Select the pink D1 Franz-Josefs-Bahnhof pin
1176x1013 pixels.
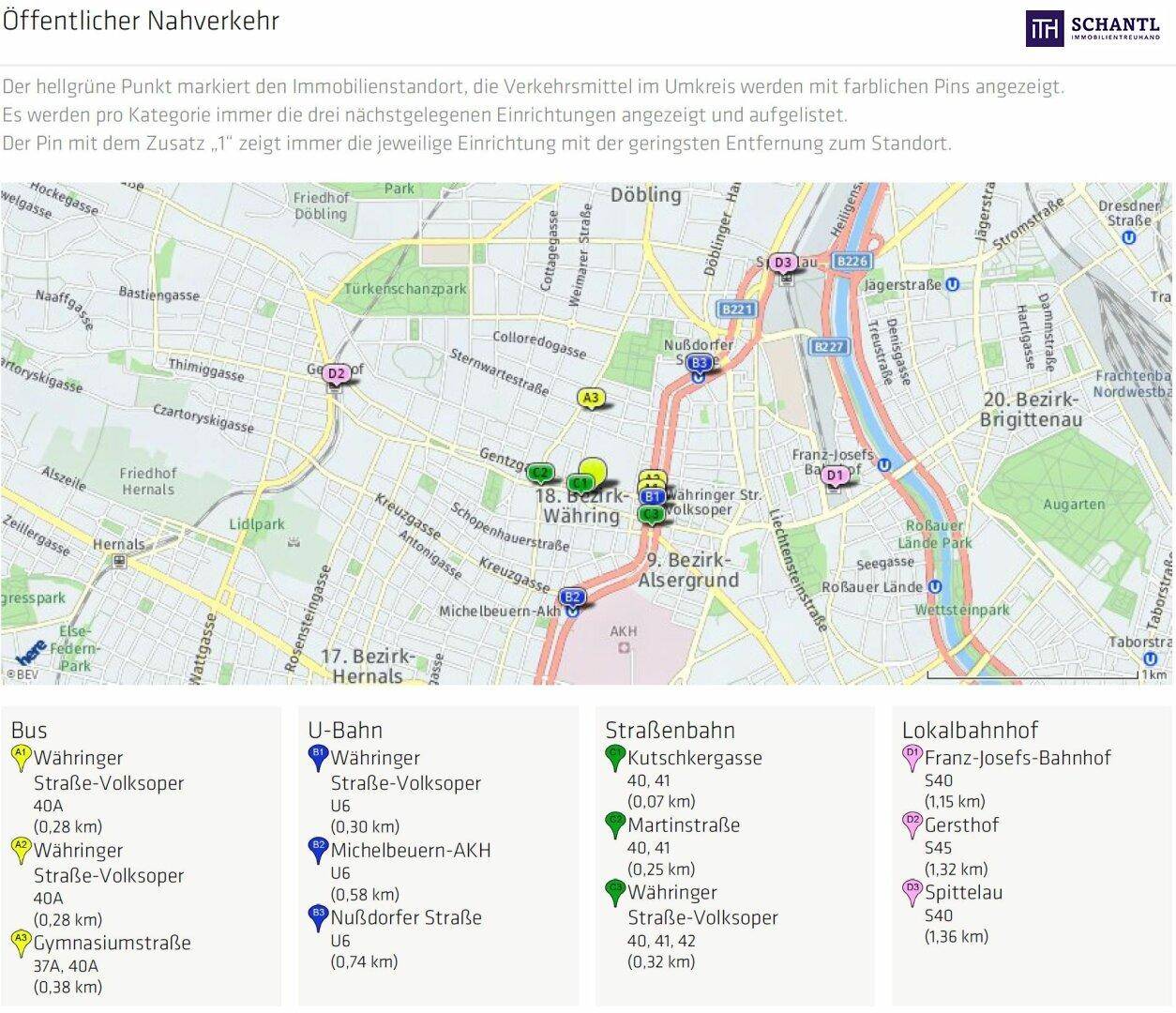835,476
